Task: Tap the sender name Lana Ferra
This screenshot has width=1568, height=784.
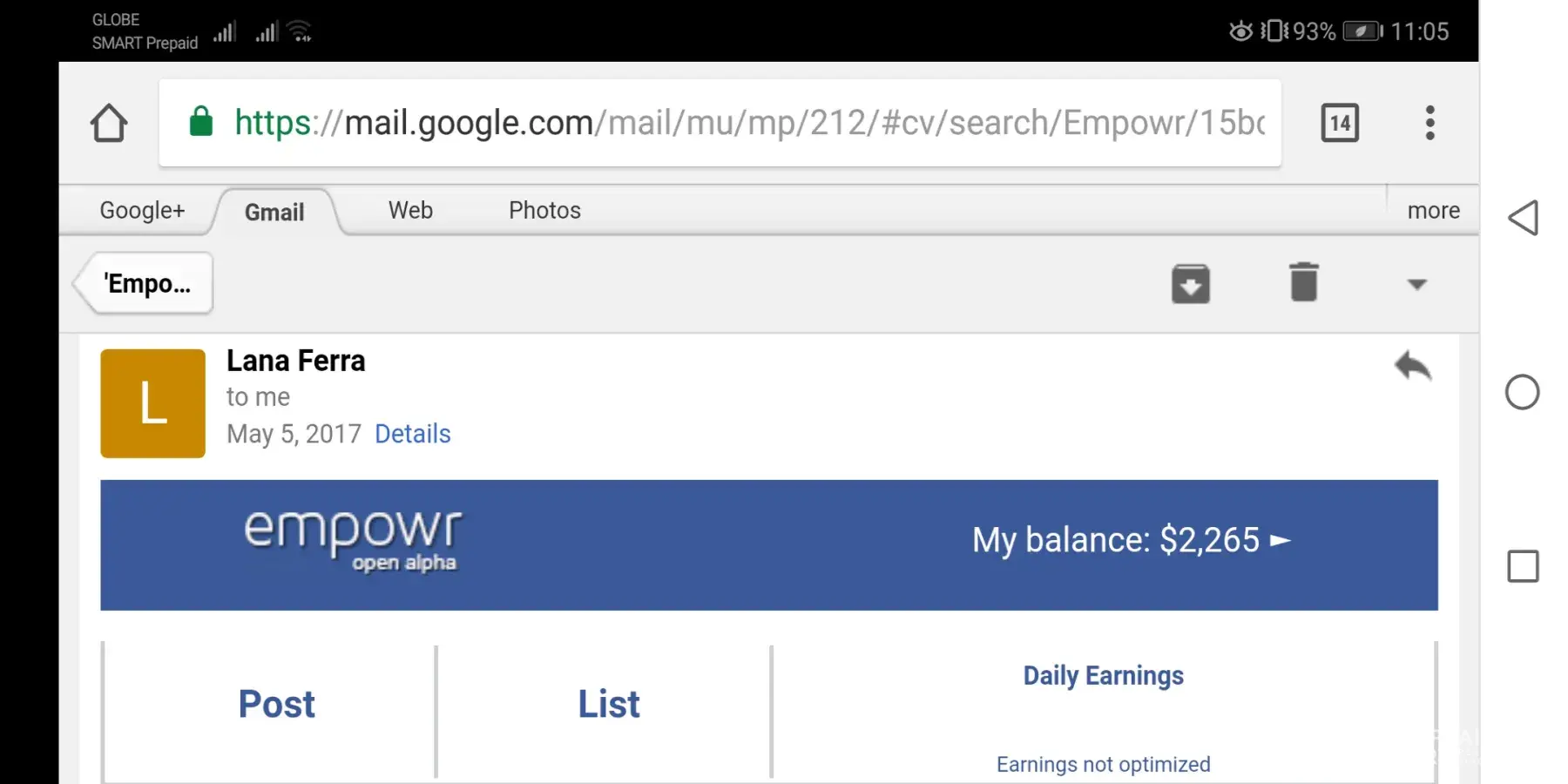Action: 295,361
